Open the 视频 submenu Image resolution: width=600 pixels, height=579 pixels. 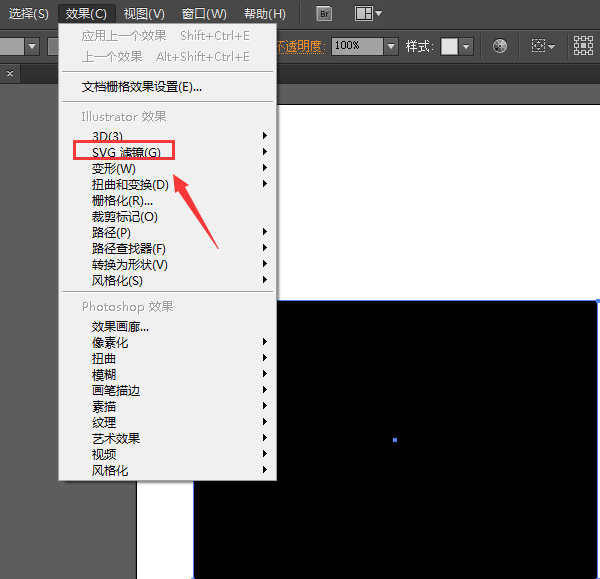click(x=168, y=455)
